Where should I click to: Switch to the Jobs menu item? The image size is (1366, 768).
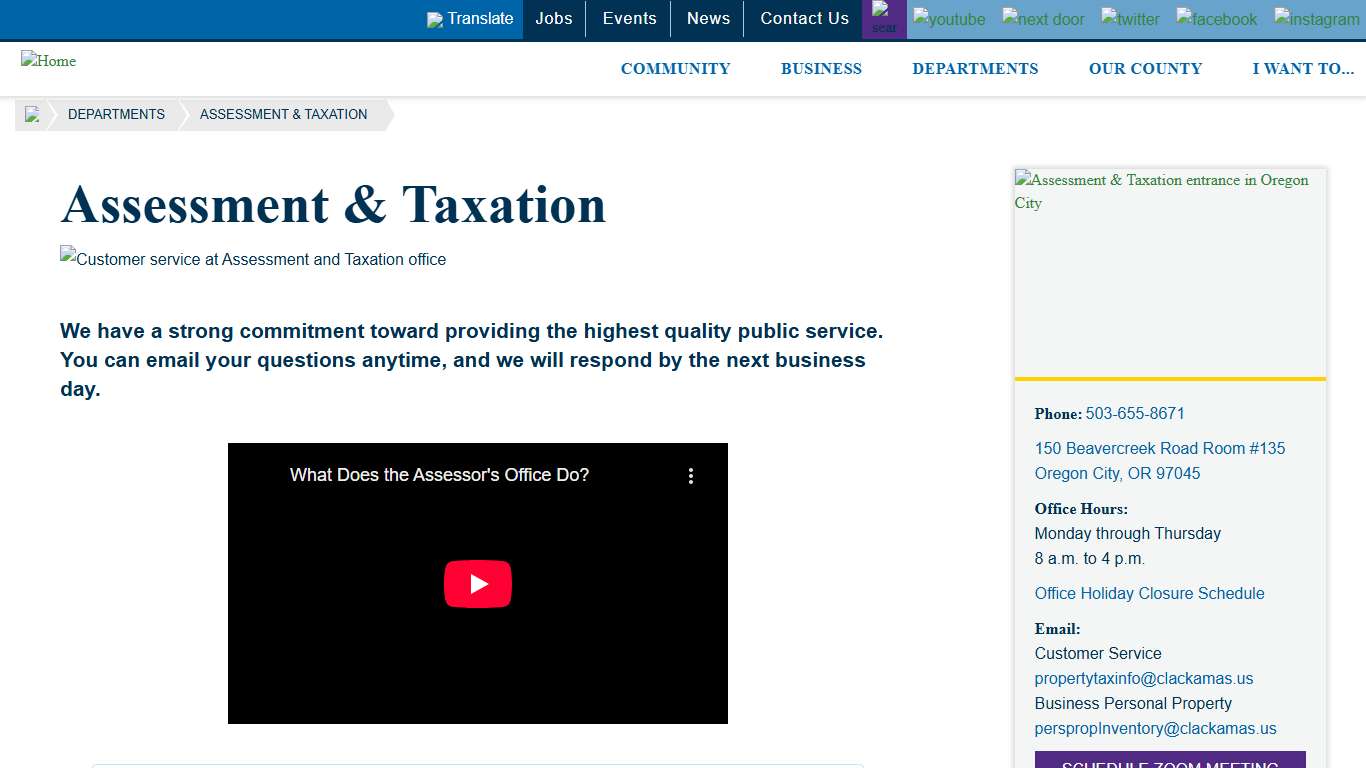[x=553, y=18]
